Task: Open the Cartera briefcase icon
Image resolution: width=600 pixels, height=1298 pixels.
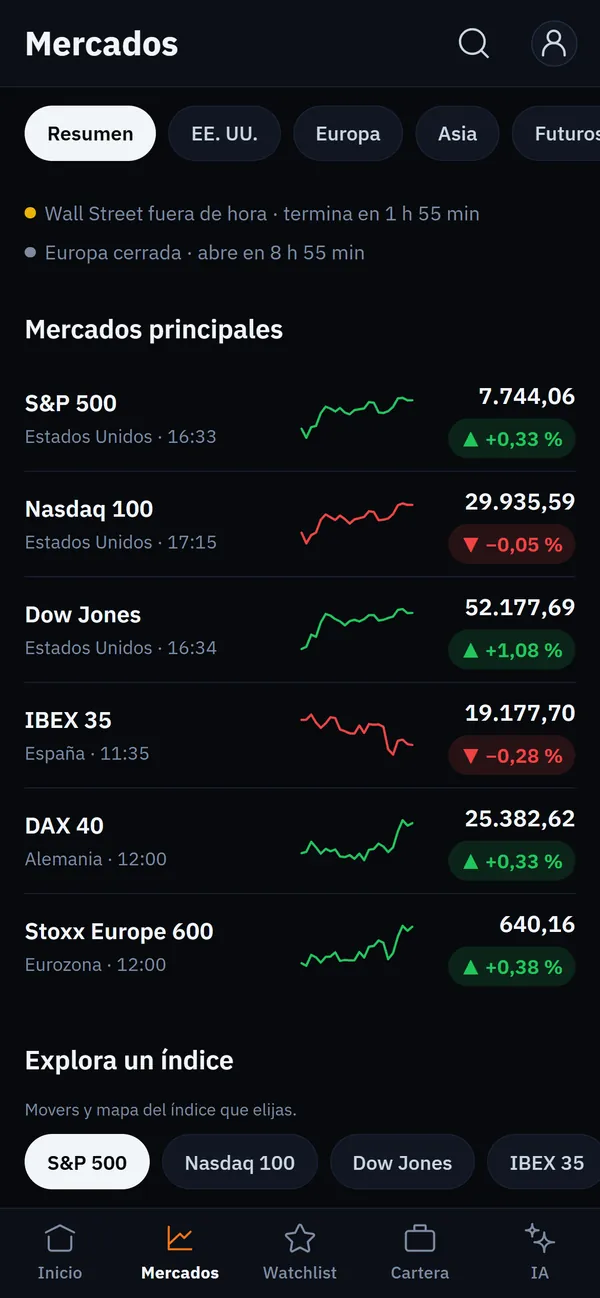Action: tap(420, 1239)
